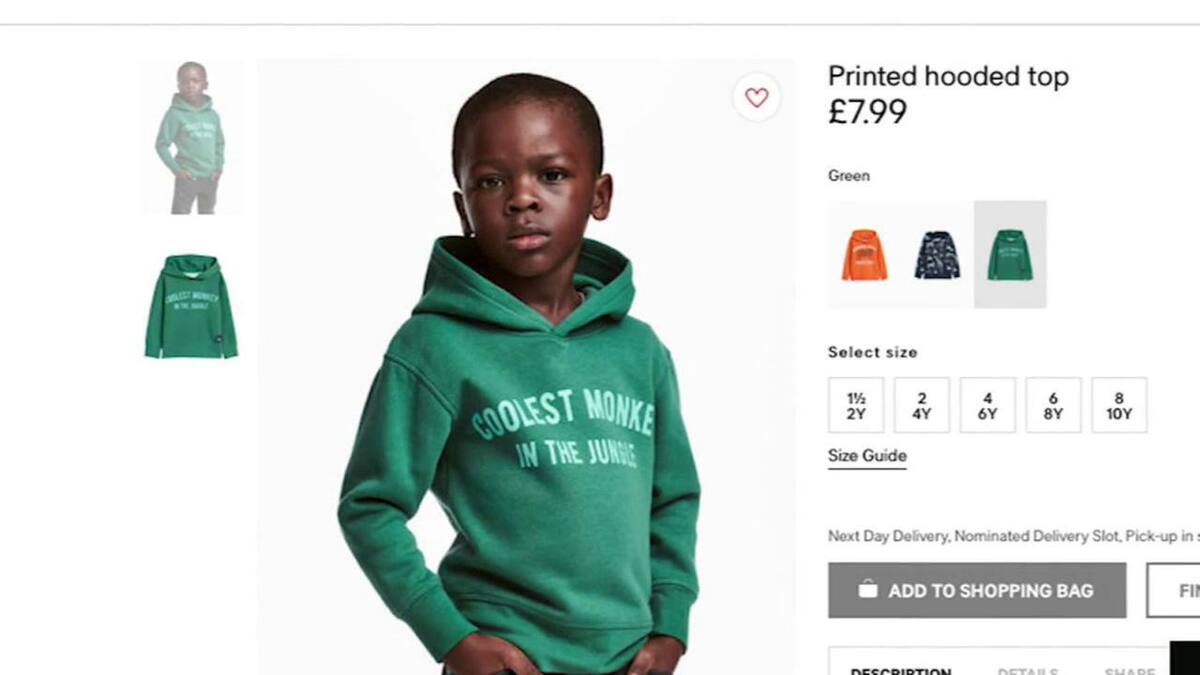Pick size 2-4Y
The image size is (1200, 675).
click(922, 405)
